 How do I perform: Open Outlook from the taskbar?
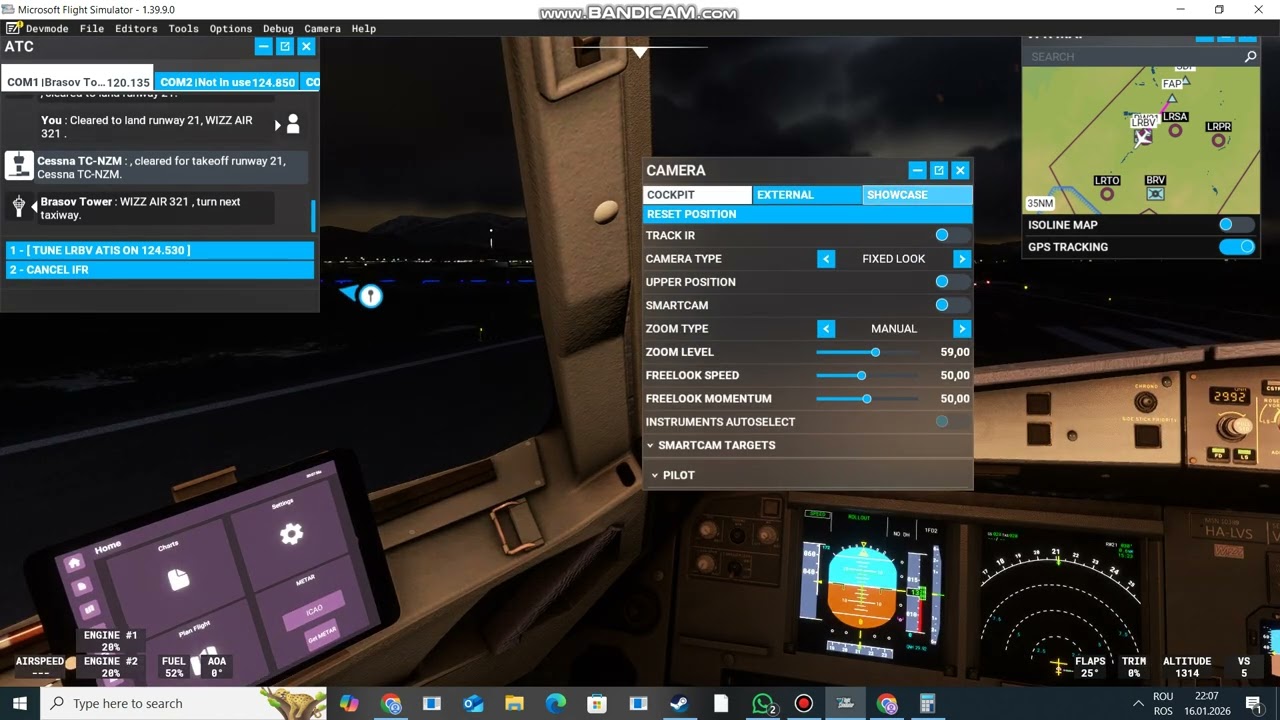pyautogui.click(x=473, y=704)
